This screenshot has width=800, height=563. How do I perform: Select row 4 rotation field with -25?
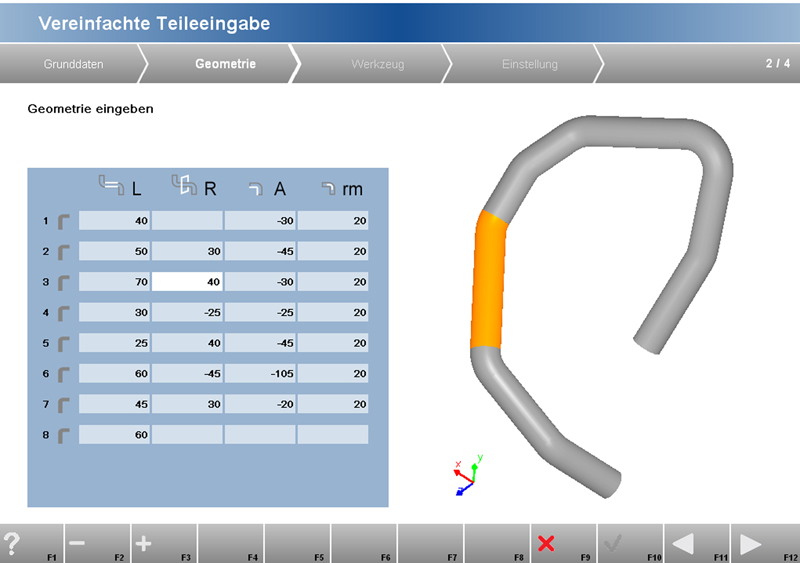click(x=187, y=312)
